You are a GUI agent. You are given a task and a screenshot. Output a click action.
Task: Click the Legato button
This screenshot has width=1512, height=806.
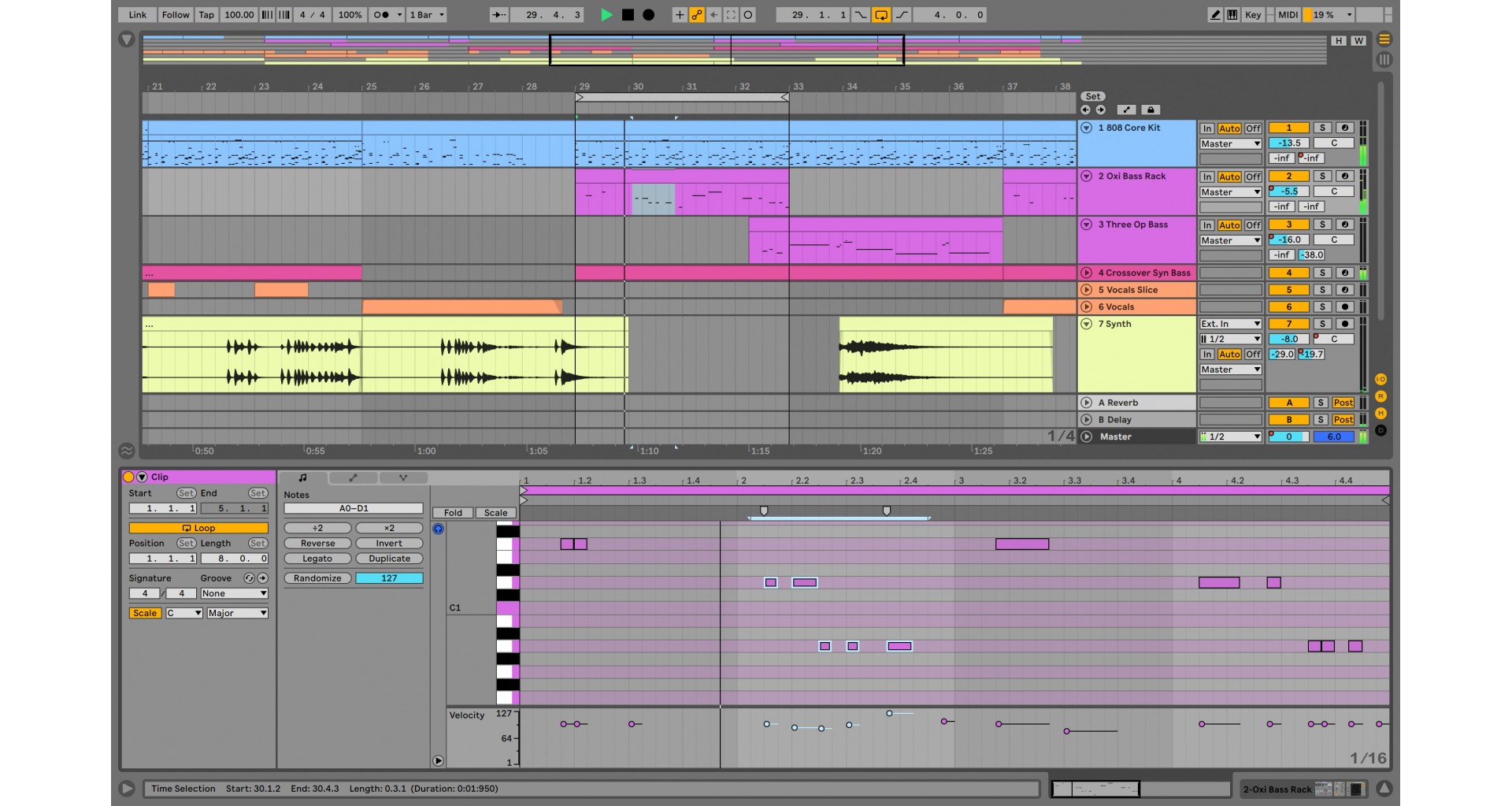pos(317,559)
